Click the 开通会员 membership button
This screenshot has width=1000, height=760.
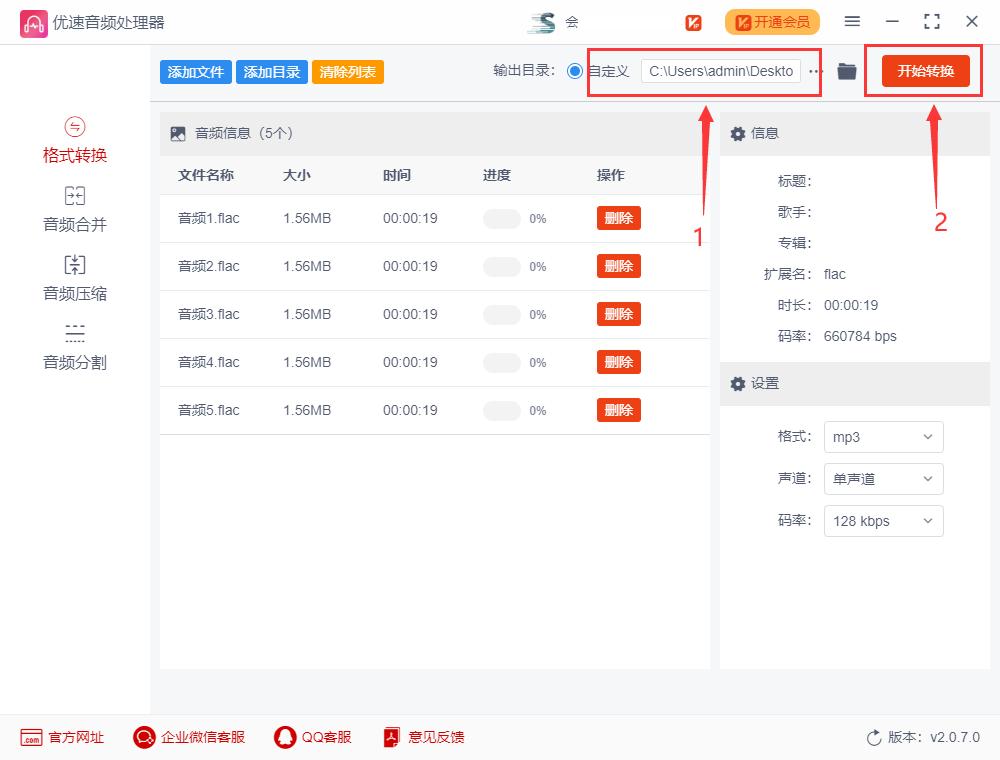(772, 21)
